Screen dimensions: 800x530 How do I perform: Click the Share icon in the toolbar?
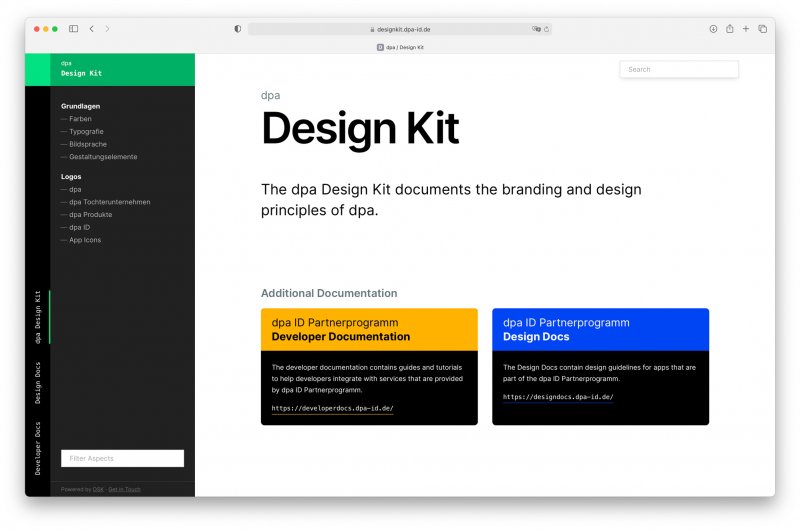(729, 29)
